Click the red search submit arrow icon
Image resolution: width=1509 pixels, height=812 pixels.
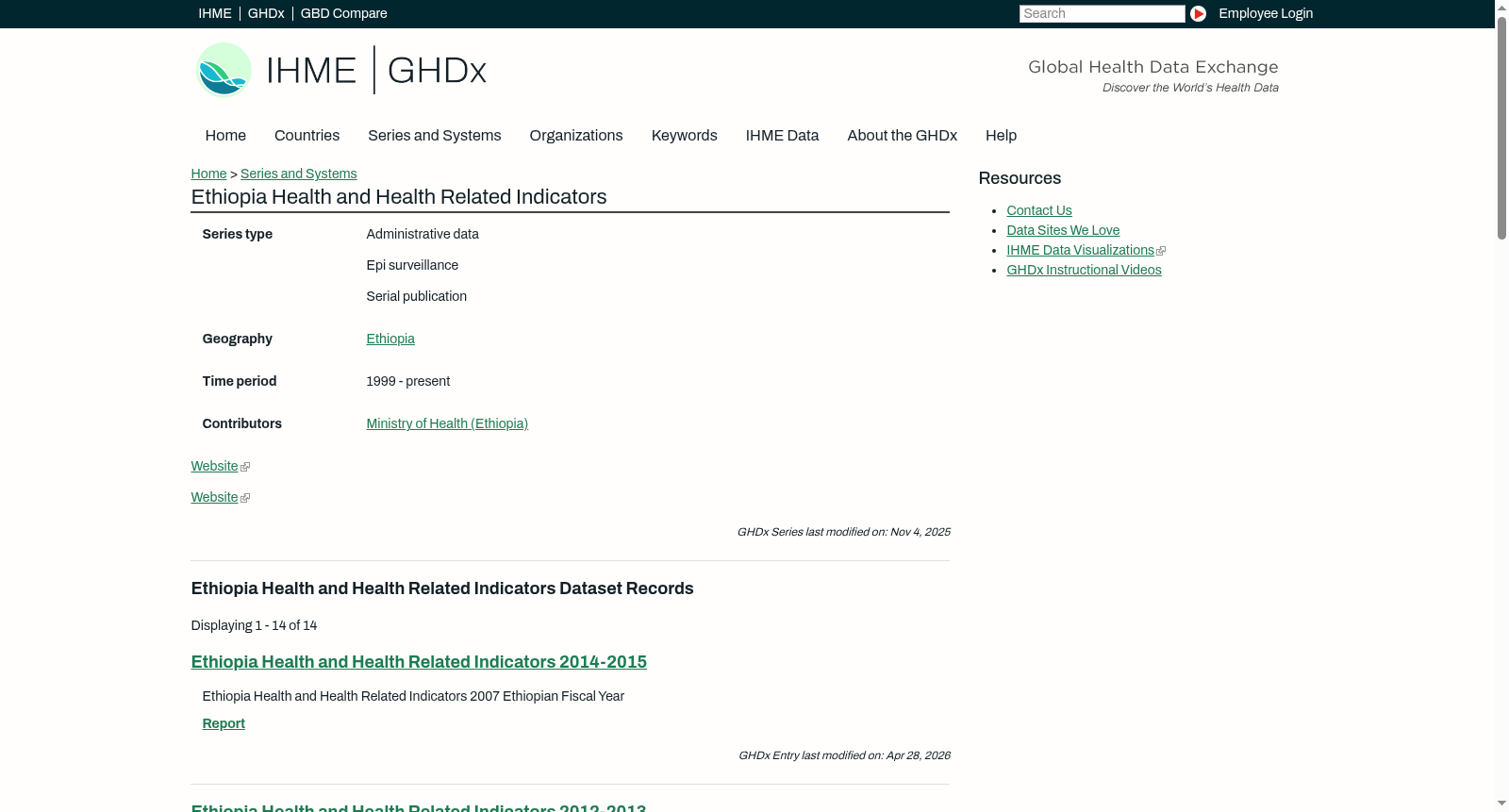[x=1198, y=13]
